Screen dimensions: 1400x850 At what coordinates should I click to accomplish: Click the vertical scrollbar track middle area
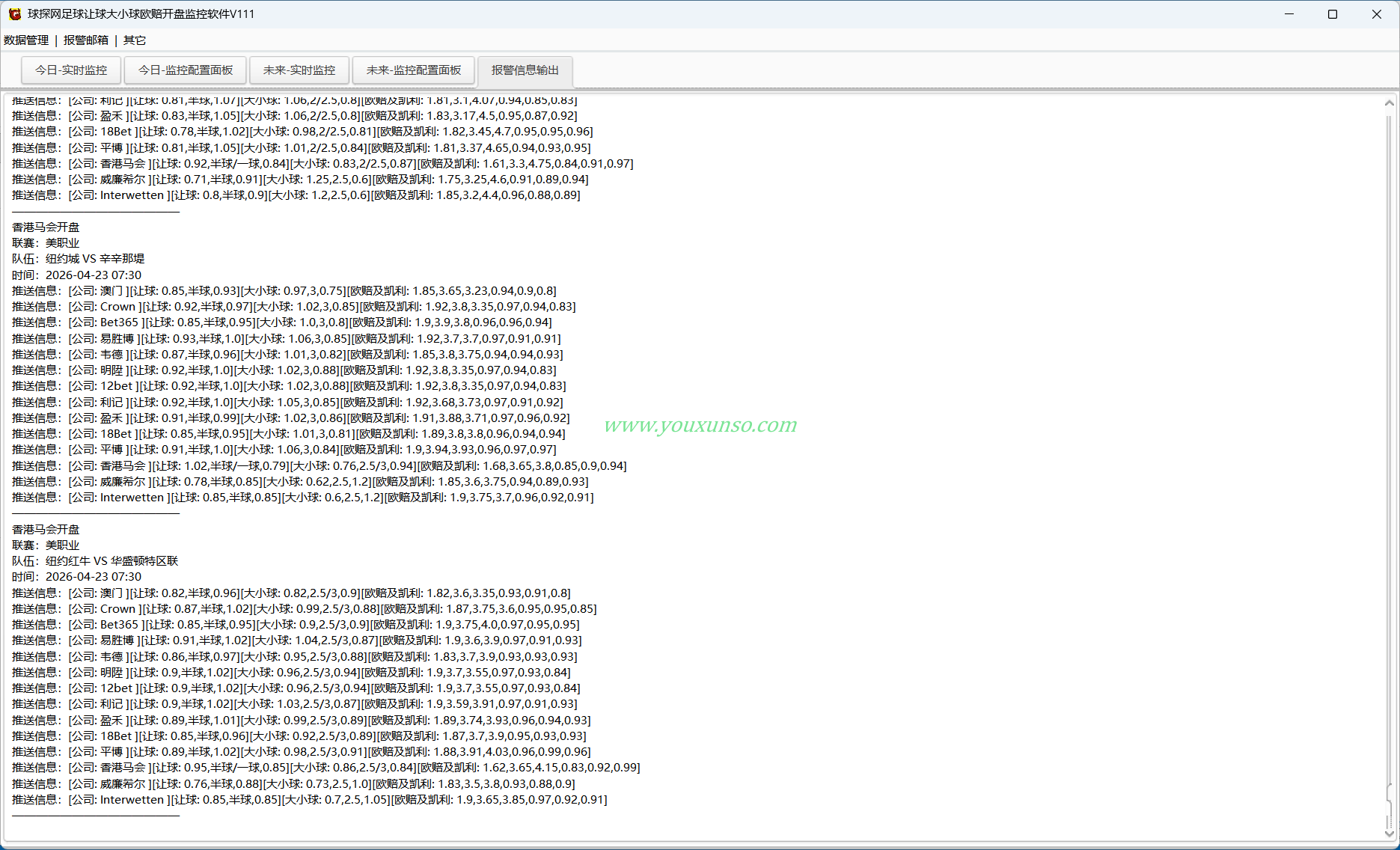point(1390,449)
